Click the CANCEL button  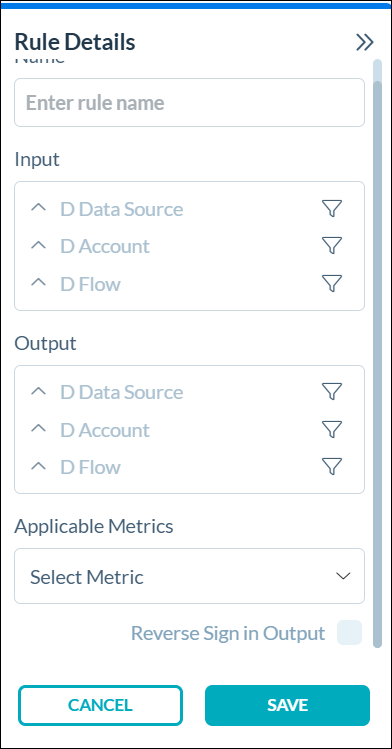click(100, 705)
